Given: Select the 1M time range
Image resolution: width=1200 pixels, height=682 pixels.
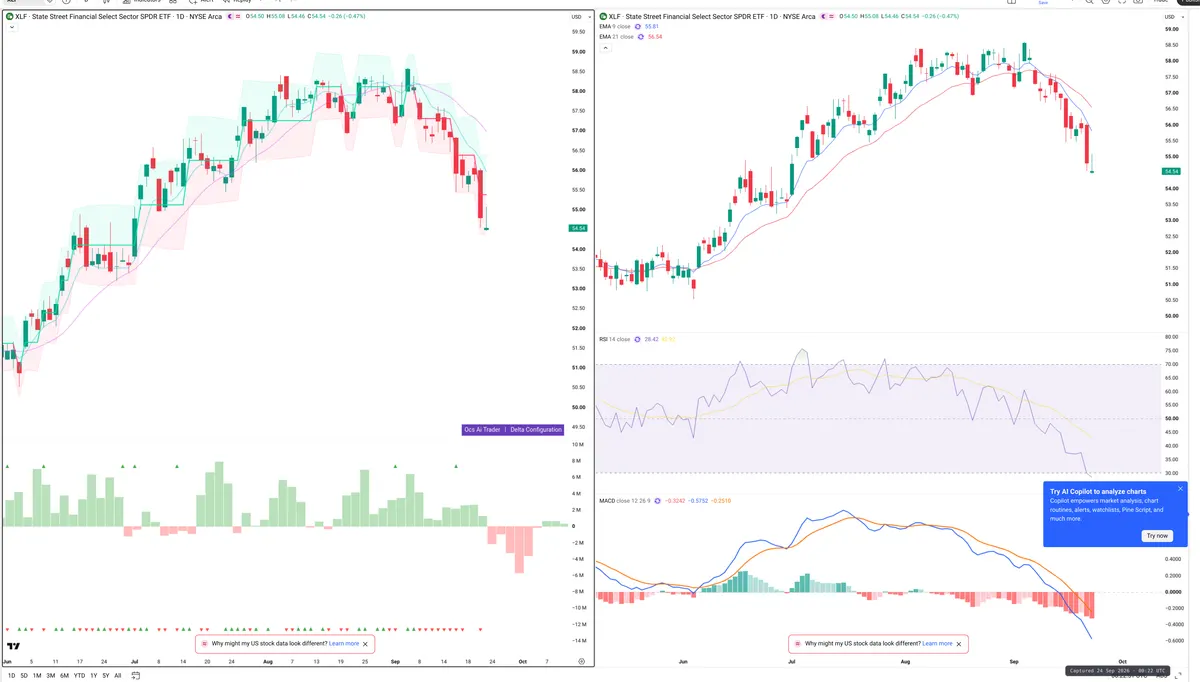Looking at the screenshot, I should point(37,675).
